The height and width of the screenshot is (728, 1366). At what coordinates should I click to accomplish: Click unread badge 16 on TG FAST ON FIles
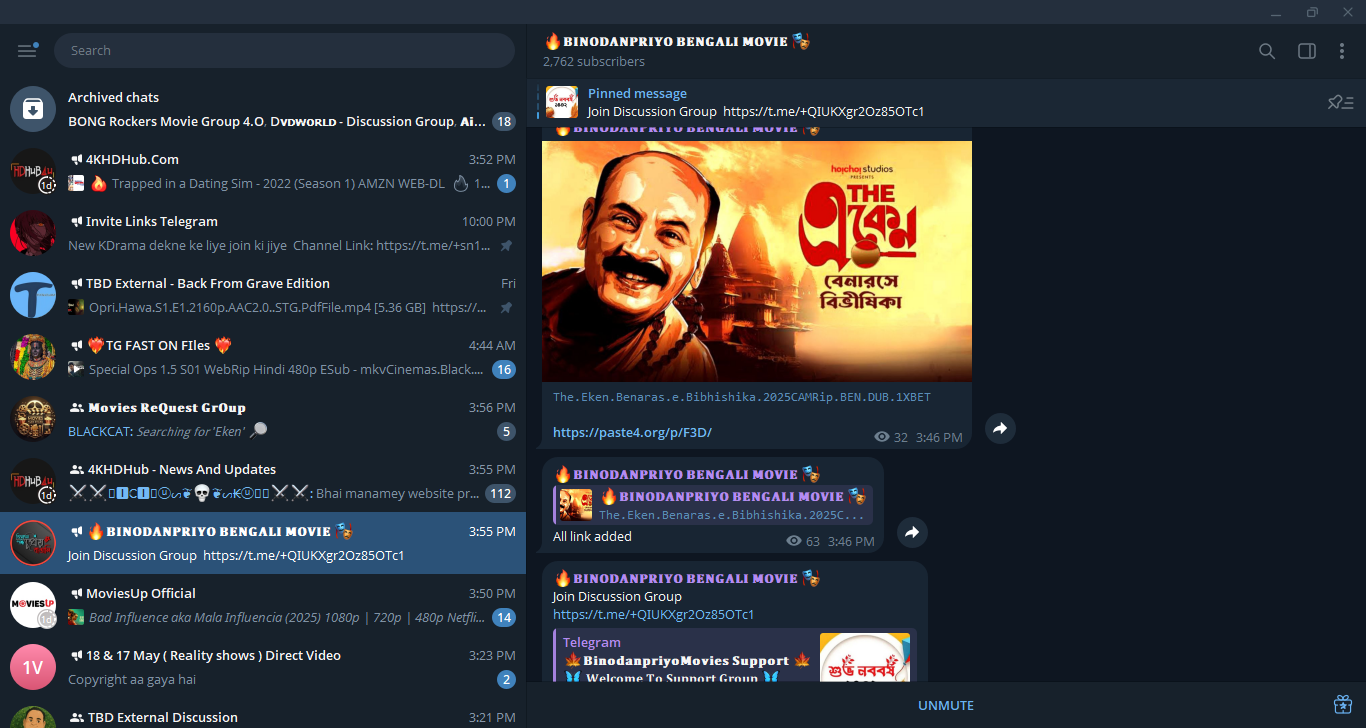coord(504,370)
